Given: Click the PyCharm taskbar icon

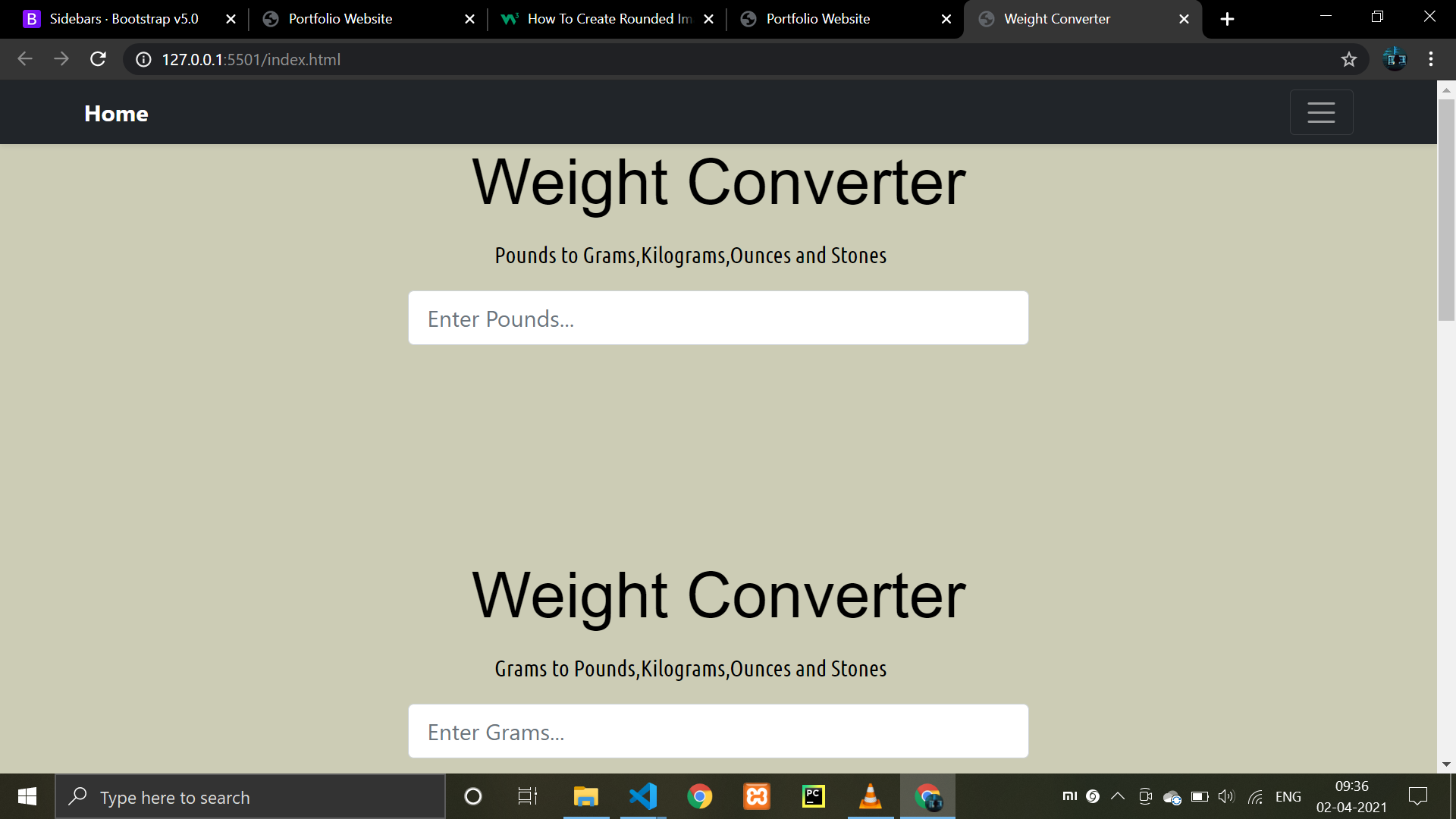Looking at the screenshot, I should pos(814,796).
